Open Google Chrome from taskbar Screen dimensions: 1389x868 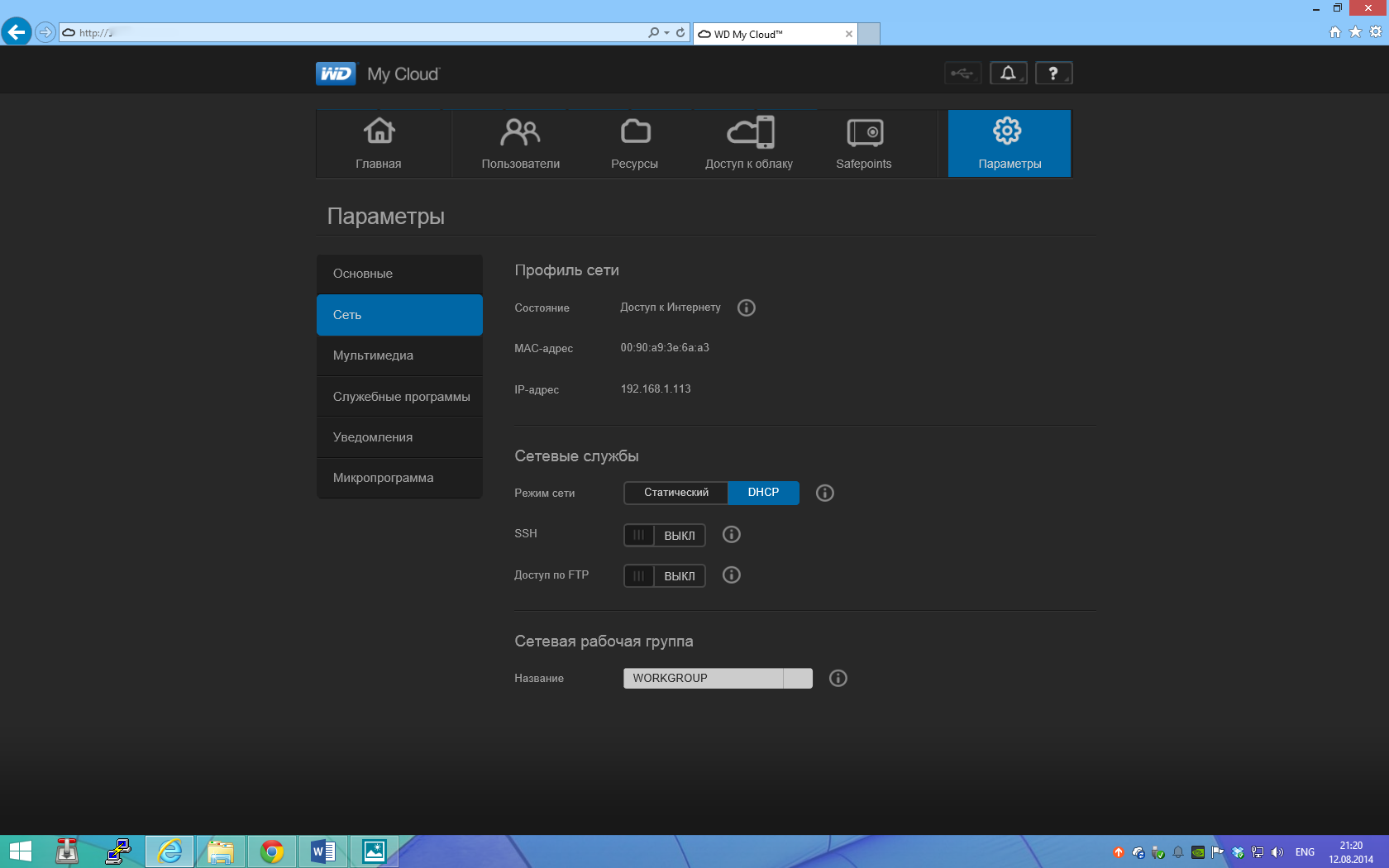tap(272, 851)
